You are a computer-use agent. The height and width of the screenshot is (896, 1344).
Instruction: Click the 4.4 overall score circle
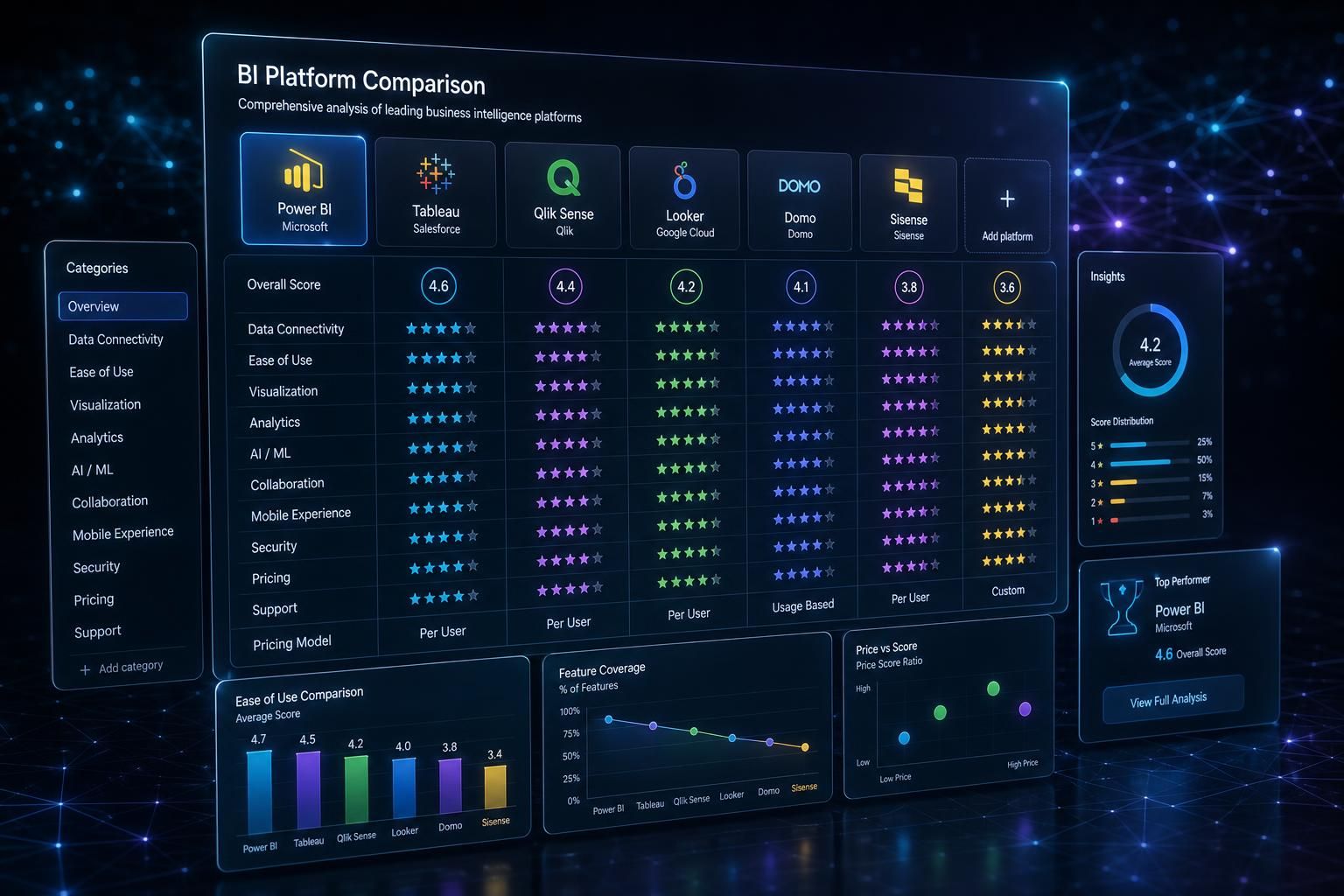(565, 286)
